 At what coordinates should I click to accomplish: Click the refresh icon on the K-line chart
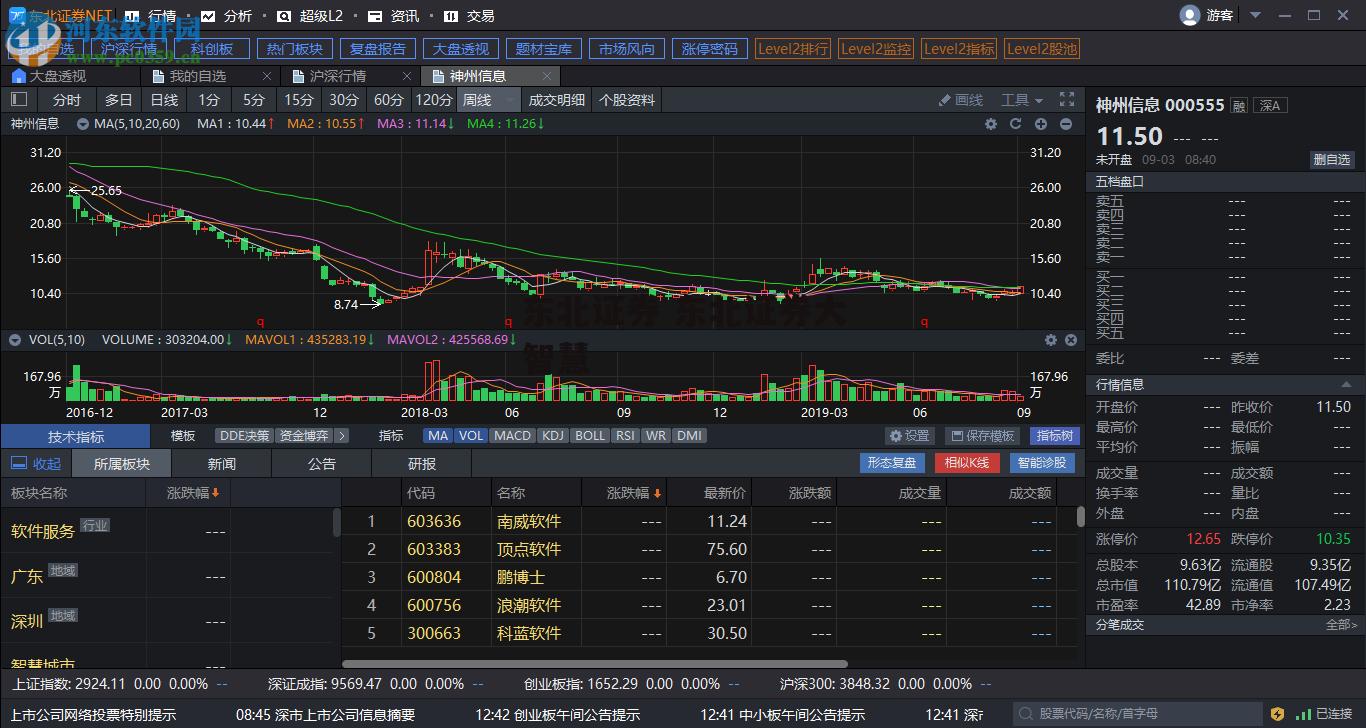[x=1016, y=124]
